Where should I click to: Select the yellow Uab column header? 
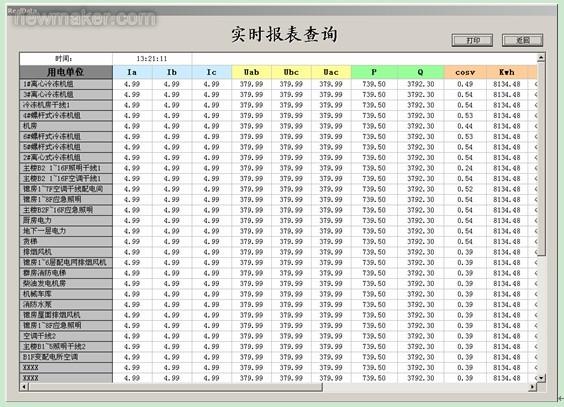[251, 72]
